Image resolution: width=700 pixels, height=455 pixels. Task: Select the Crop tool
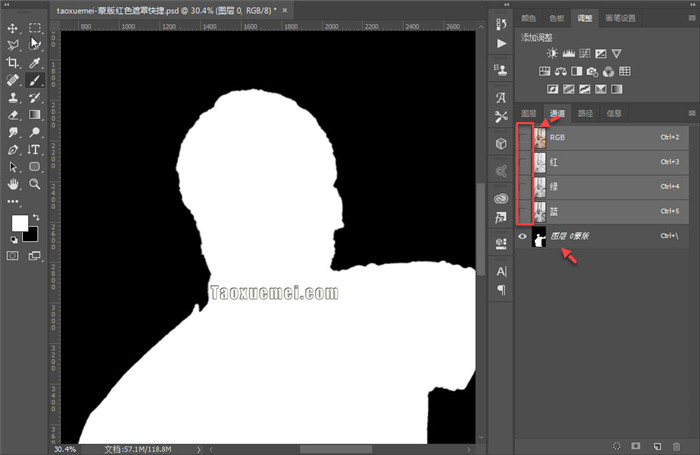[x=13, y=62]
